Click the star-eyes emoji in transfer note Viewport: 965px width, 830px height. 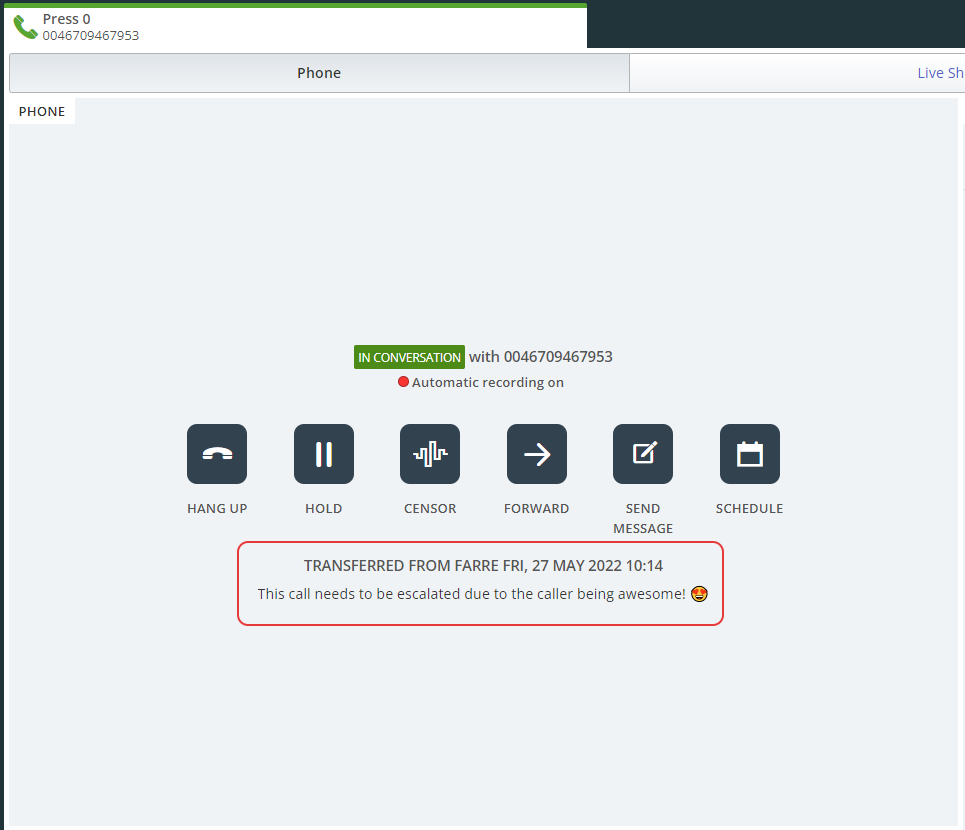pos(700,594)
